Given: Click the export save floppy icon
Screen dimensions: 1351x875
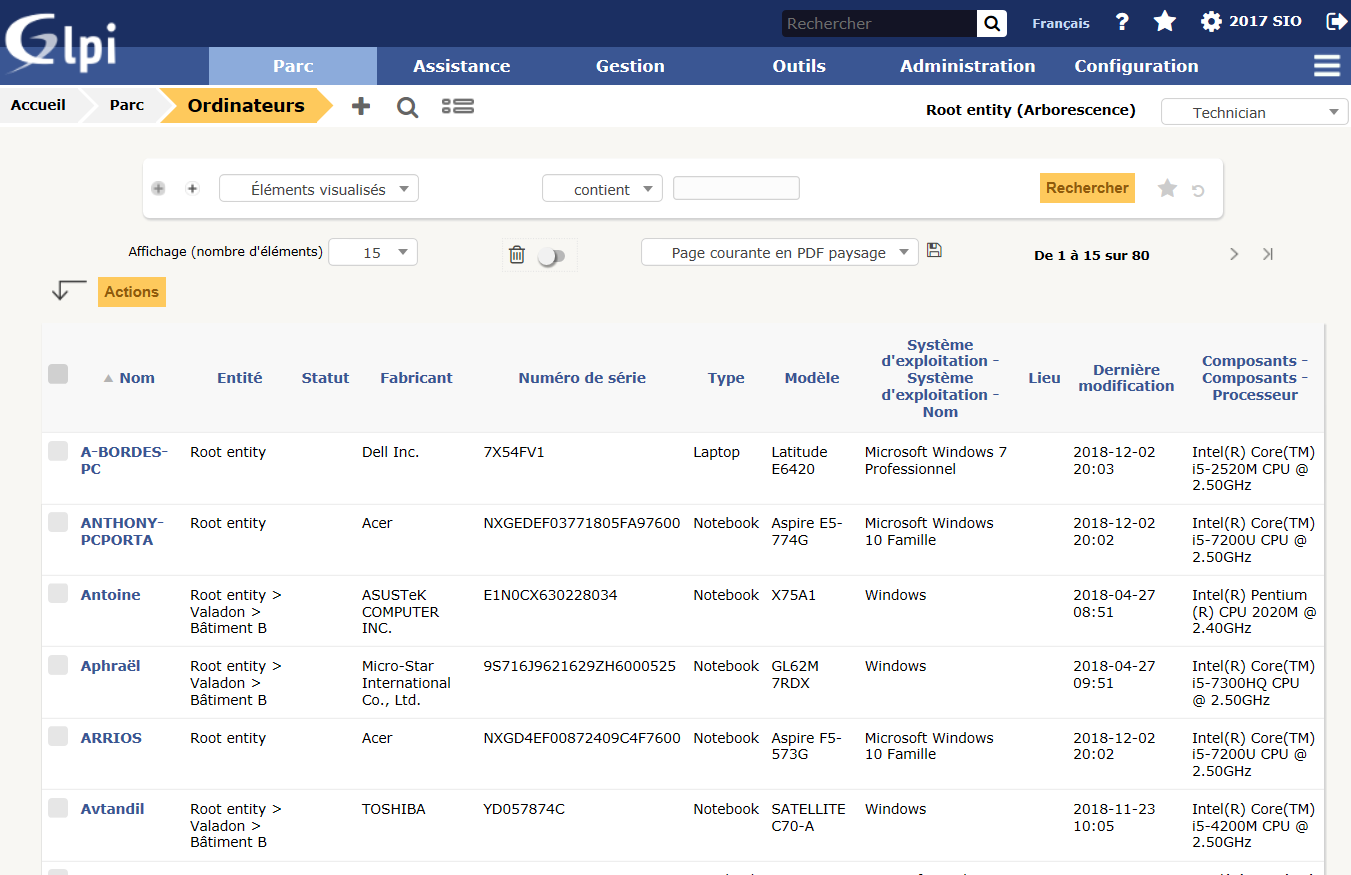Looking at the screenshot, I should click(934, 250).
